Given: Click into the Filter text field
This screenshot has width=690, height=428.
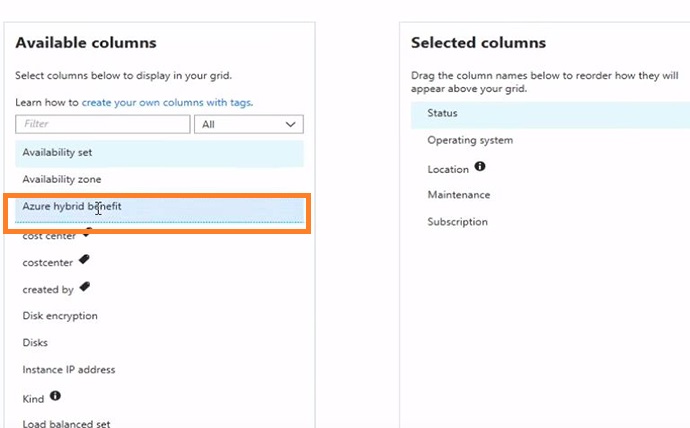Looking at the screenshot, I should [x=103, y=124].
